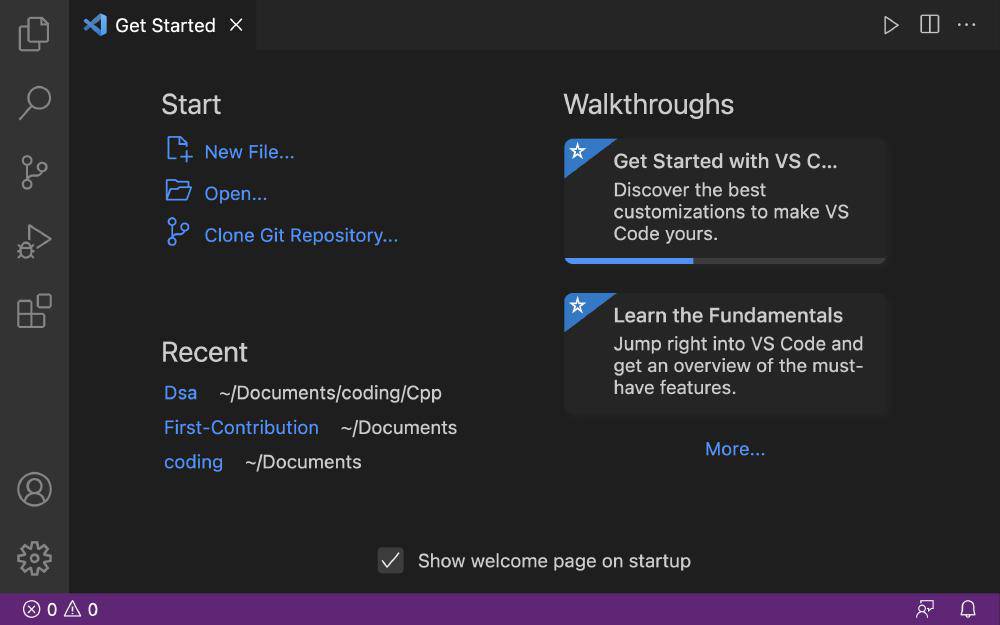Open the Search view
The width and height of the screenshot is (1000, 625).
click(x=34, y=103)
